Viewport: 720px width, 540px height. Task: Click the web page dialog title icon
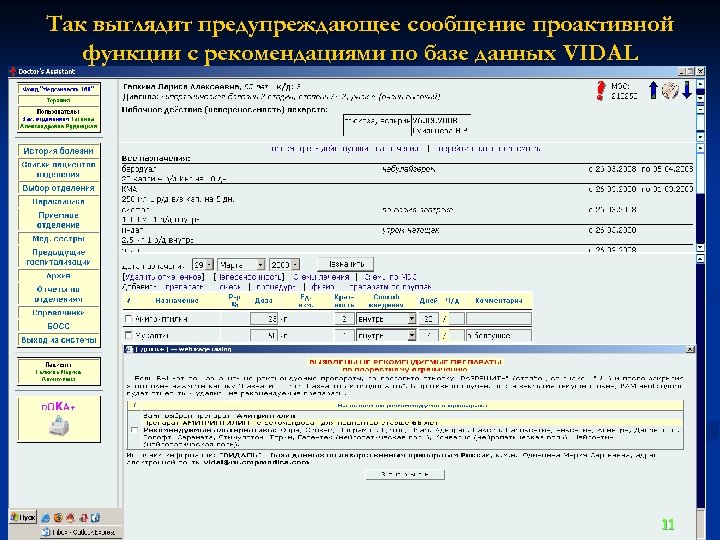[x=129, y=349]
